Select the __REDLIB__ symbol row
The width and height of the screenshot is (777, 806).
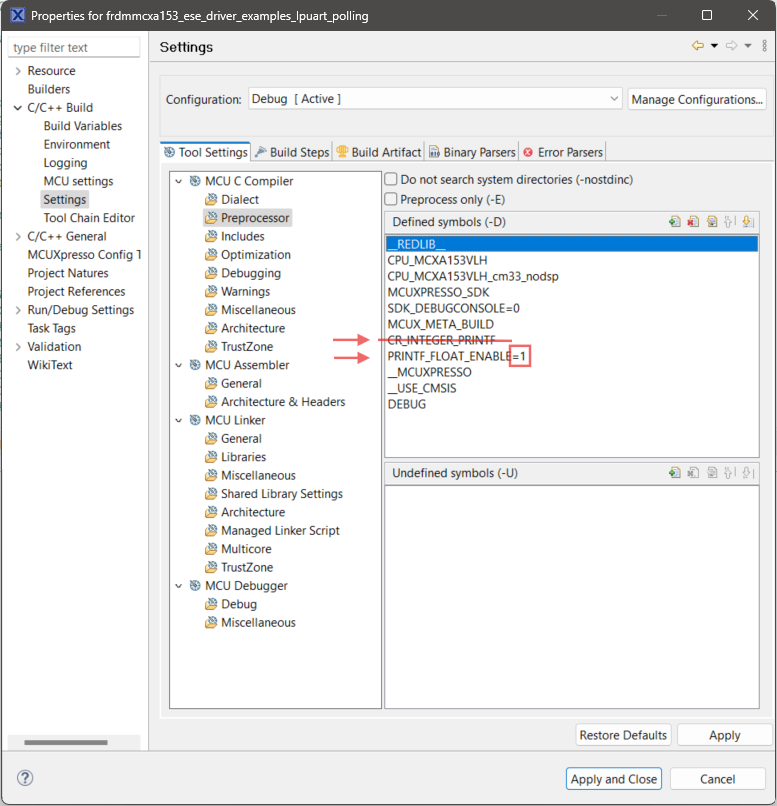[x=571, y=244]
